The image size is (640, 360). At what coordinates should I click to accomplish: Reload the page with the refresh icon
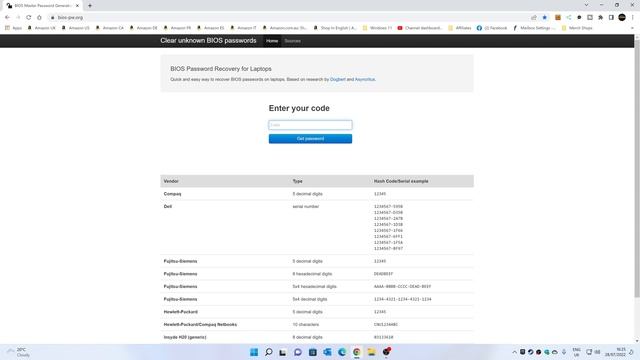[29, 18]
